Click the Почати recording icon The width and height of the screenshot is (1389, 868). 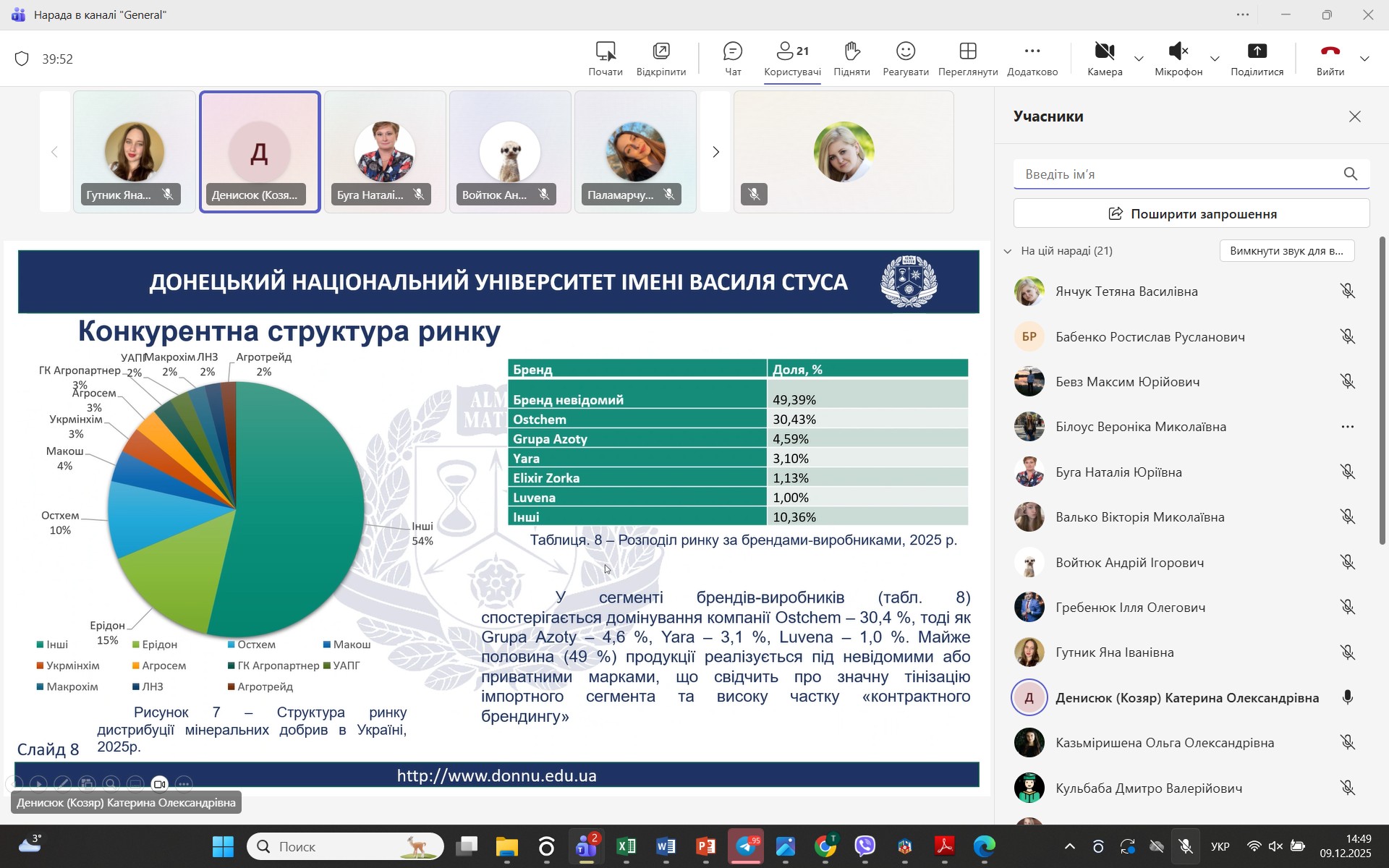coord(606,58)
